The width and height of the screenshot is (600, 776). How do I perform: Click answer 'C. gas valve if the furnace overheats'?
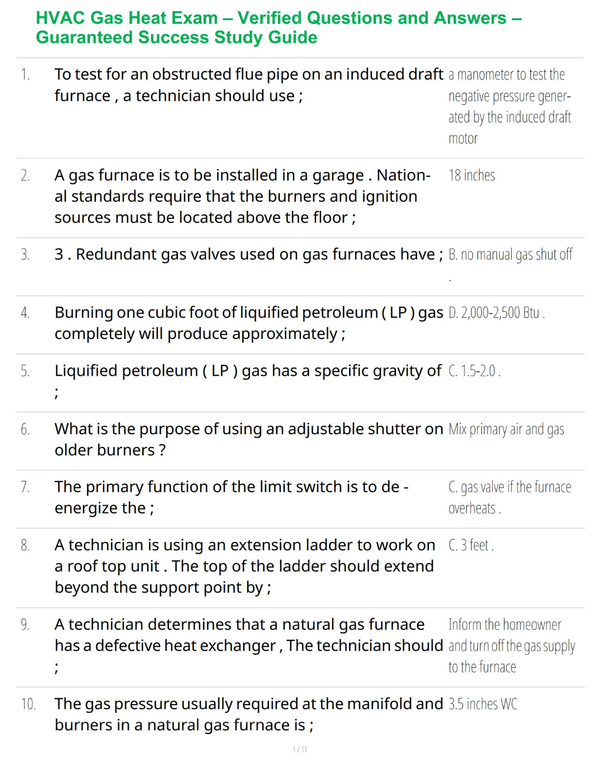510,497
